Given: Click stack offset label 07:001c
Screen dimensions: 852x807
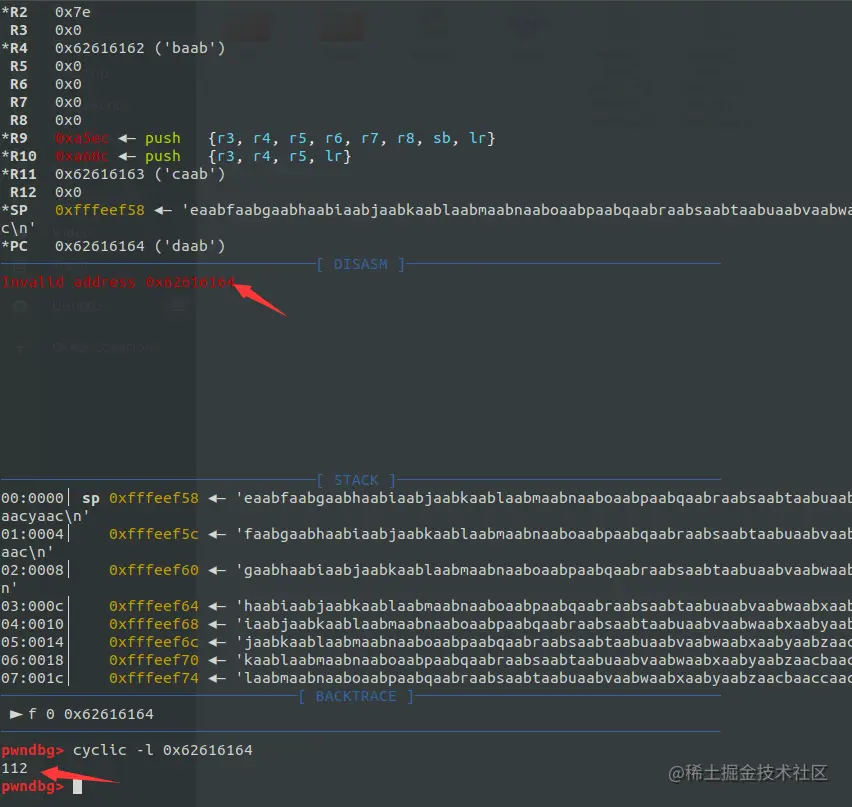Looking at the screenshot, I should [33, 678].
